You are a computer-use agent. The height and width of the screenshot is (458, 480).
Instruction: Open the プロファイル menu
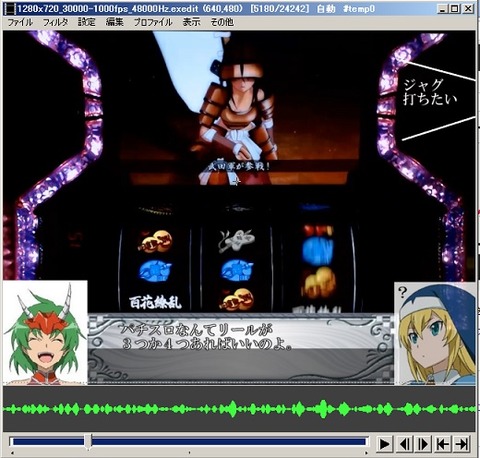[x=153, y=22]
